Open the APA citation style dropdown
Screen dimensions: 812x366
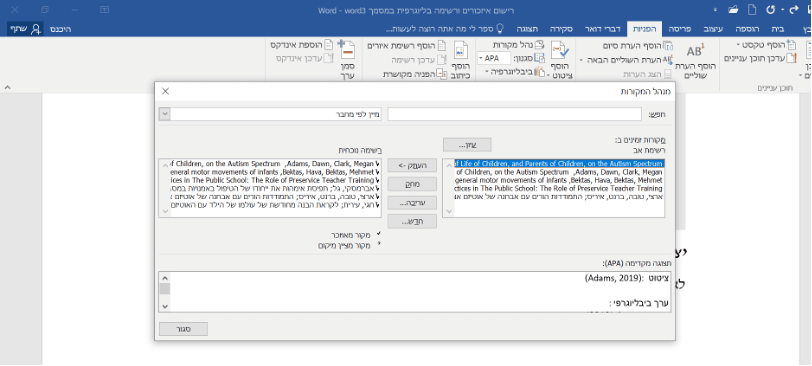(494, 58)
